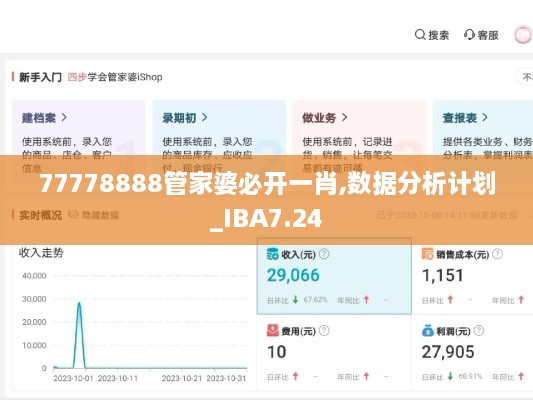
Task: Click the 搜索 search text link
Action: (439, 35)
